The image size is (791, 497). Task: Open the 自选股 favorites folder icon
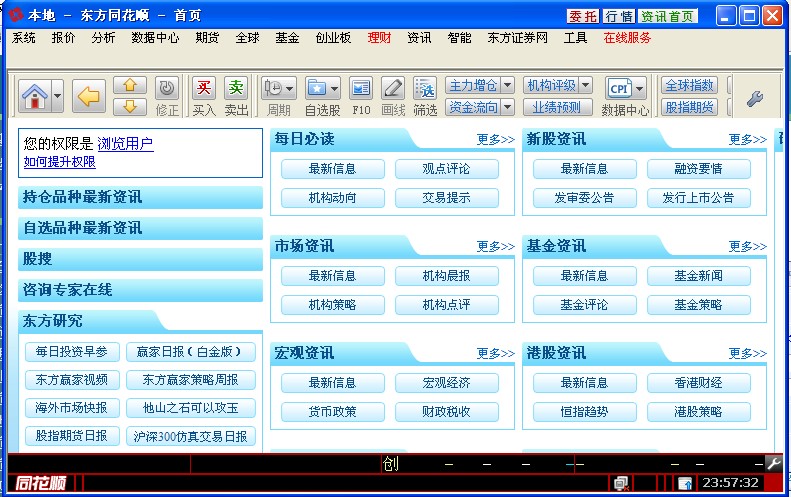tap(317, 89)
